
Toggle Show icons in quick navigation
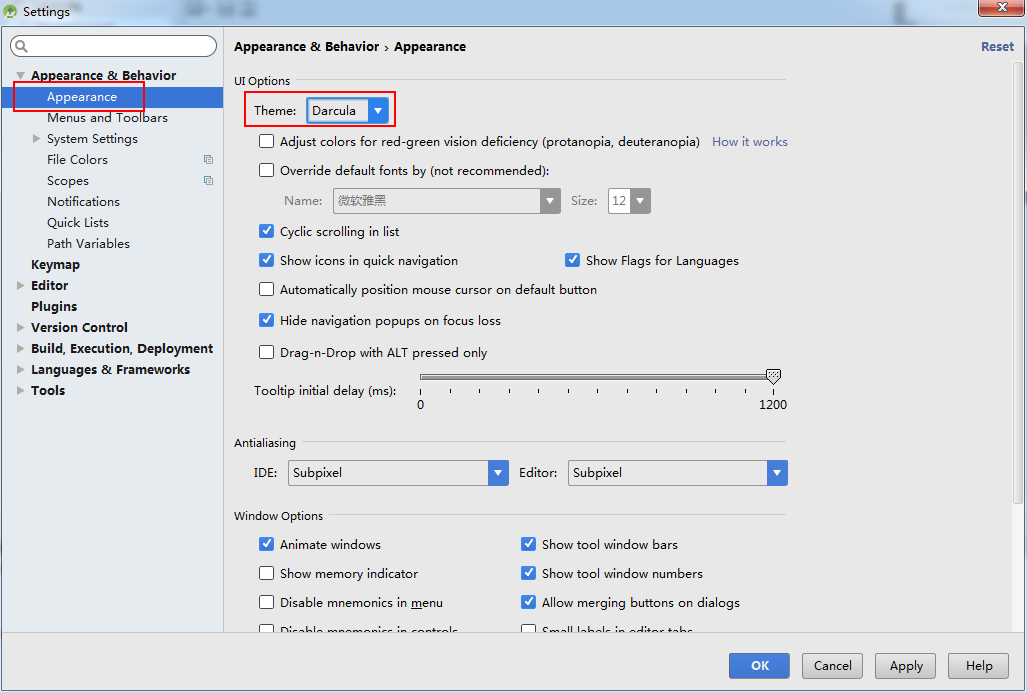pos(267,260)
